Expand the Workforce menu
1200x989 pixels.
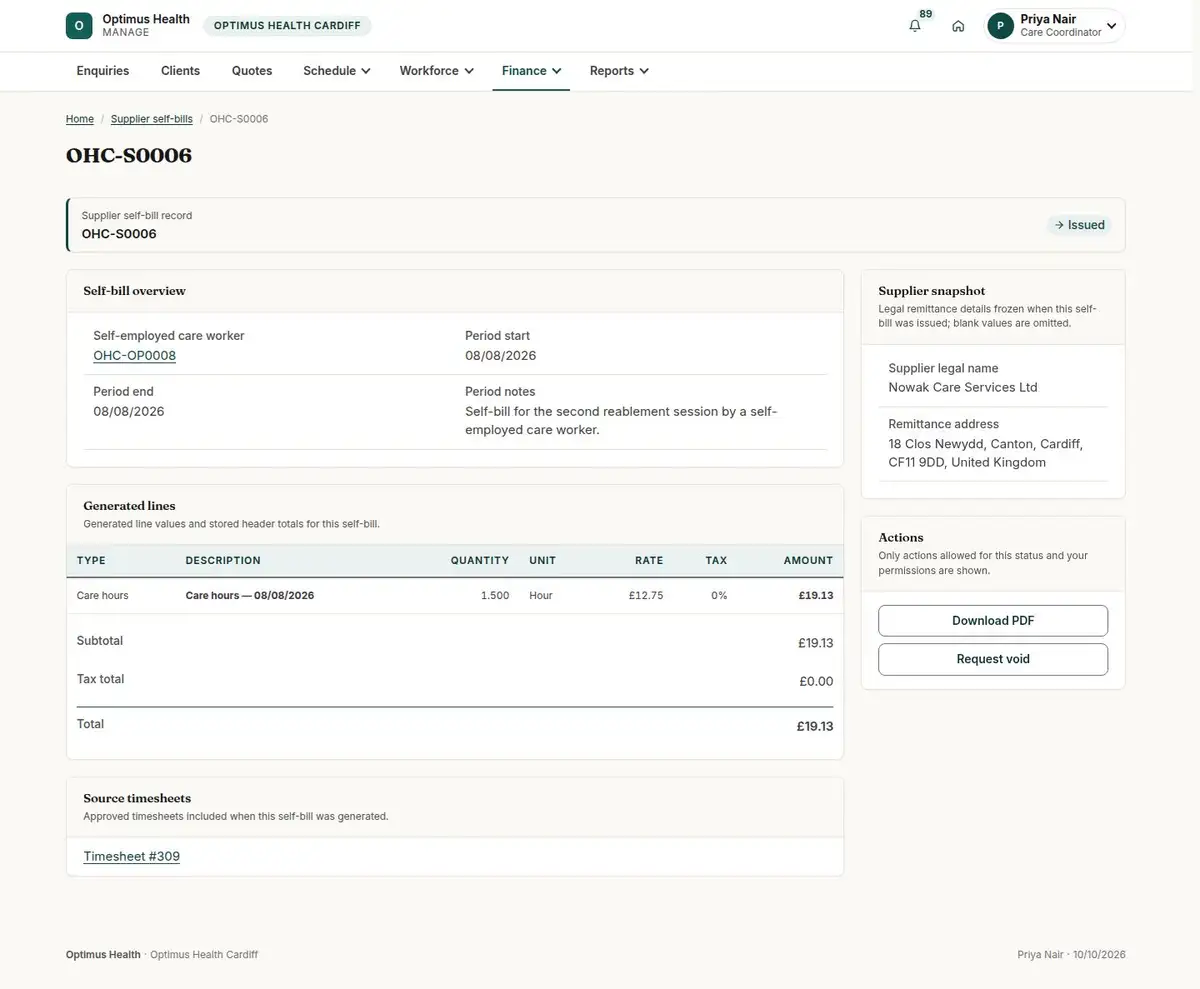(x=437, y=71)
